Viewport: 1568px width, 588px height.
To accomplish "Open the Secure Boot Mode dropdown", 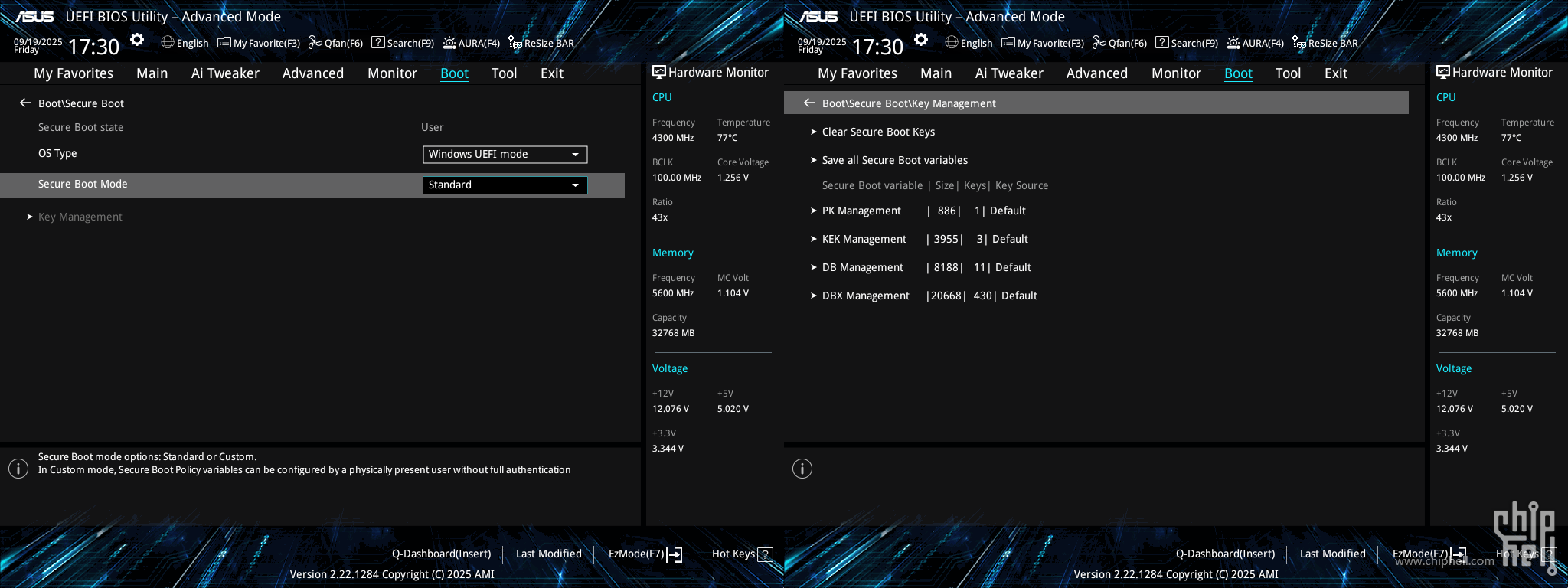I will point(505,185).
